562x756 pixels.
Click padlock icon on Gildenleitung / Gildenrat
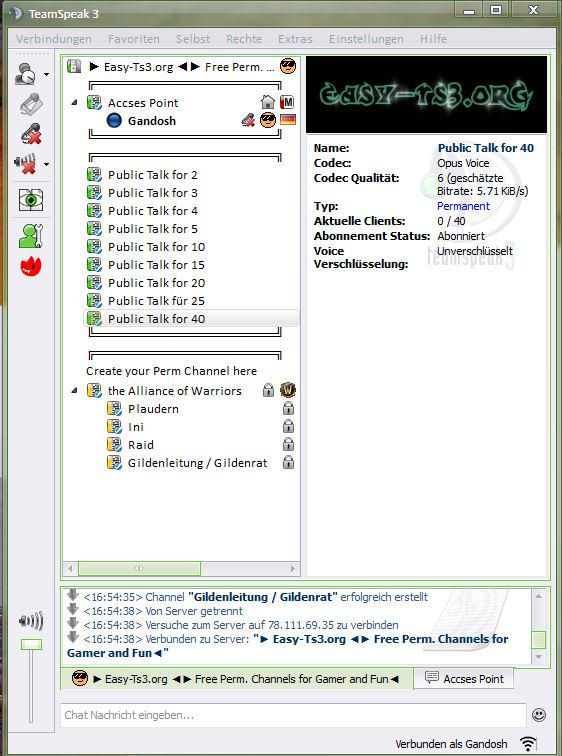[x=288, y=462]
